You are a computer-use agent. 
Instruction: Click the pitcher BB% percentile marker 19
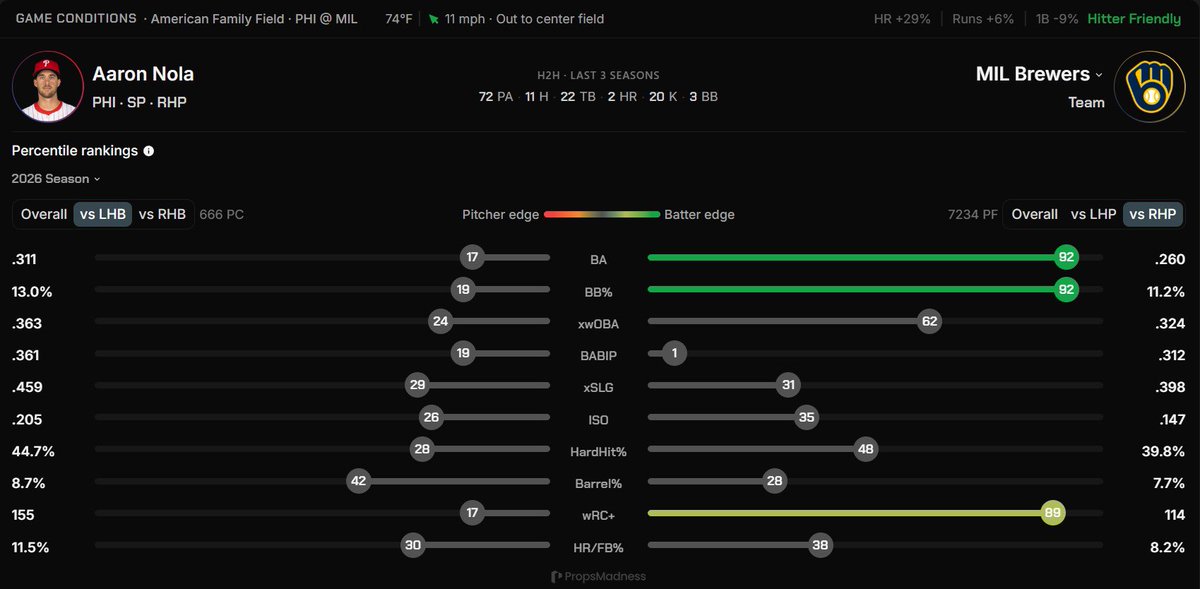[464, 290]
